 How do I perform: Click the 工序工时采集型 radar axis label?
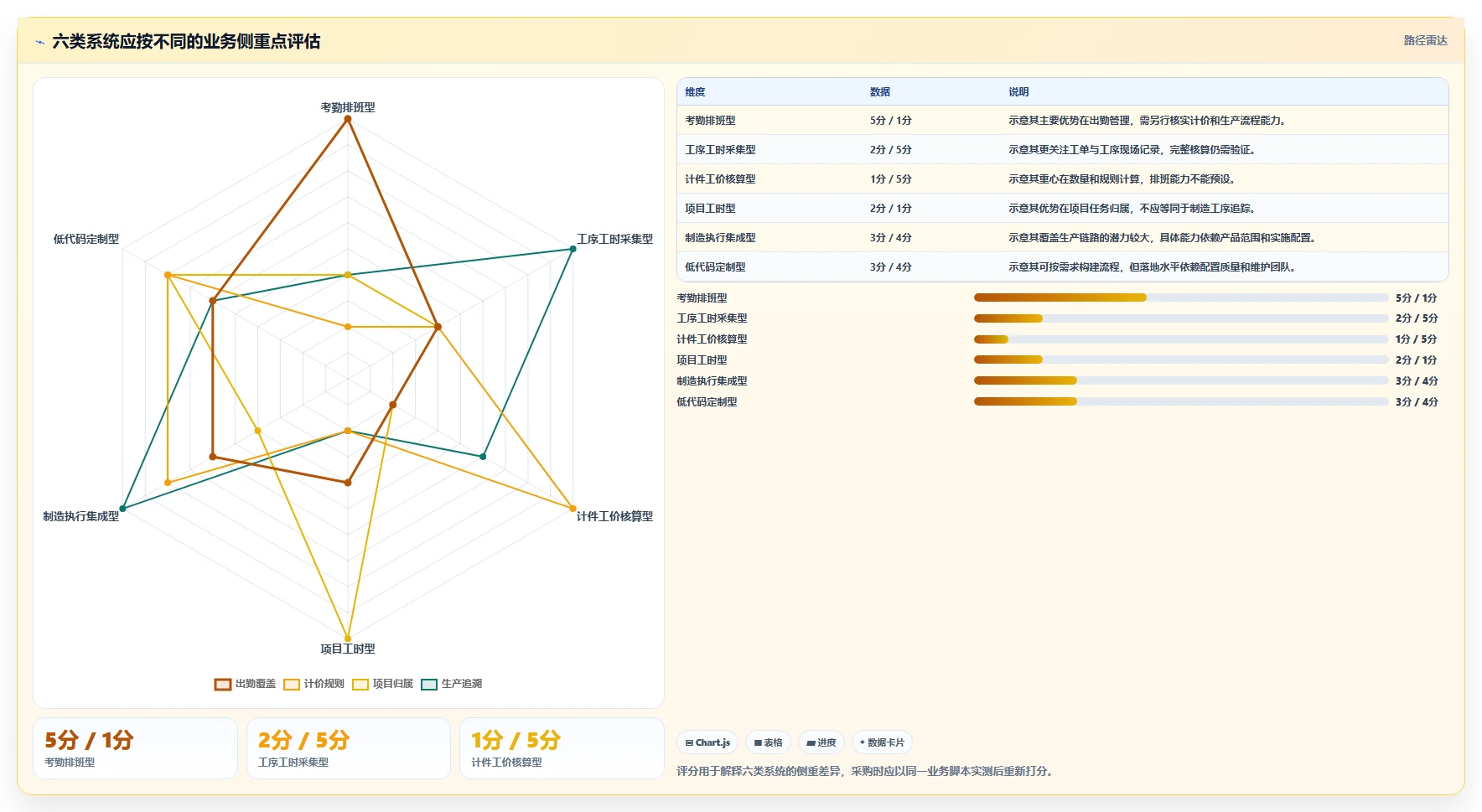tap(614, 239)
